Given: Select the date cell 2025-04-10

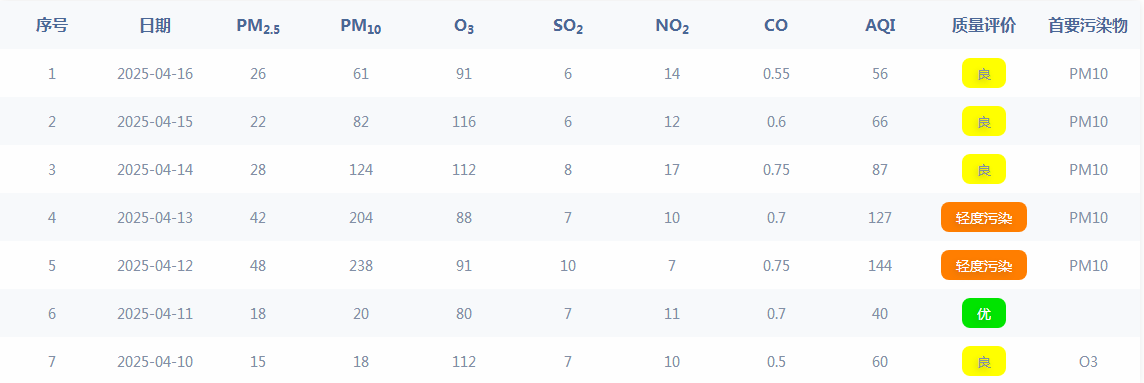Looking at the screenshot, I should point(155,362).
